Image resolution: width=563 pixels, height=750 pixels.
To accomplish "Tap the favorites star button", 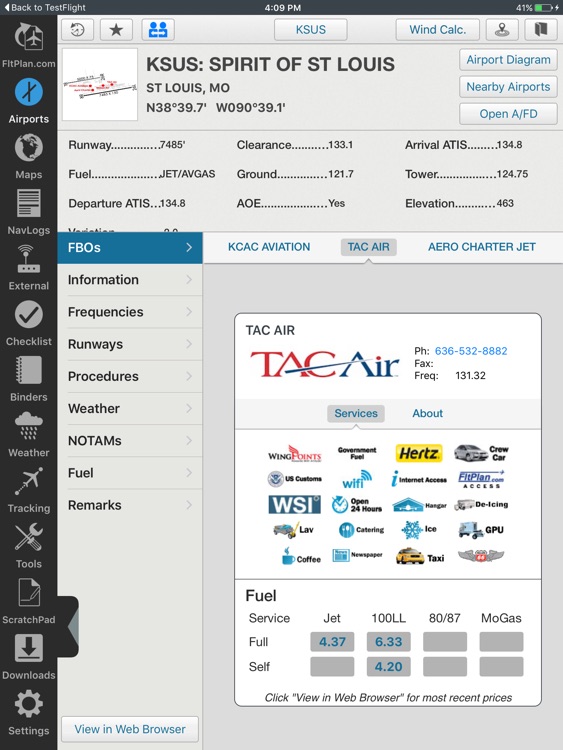I will 116,30.
